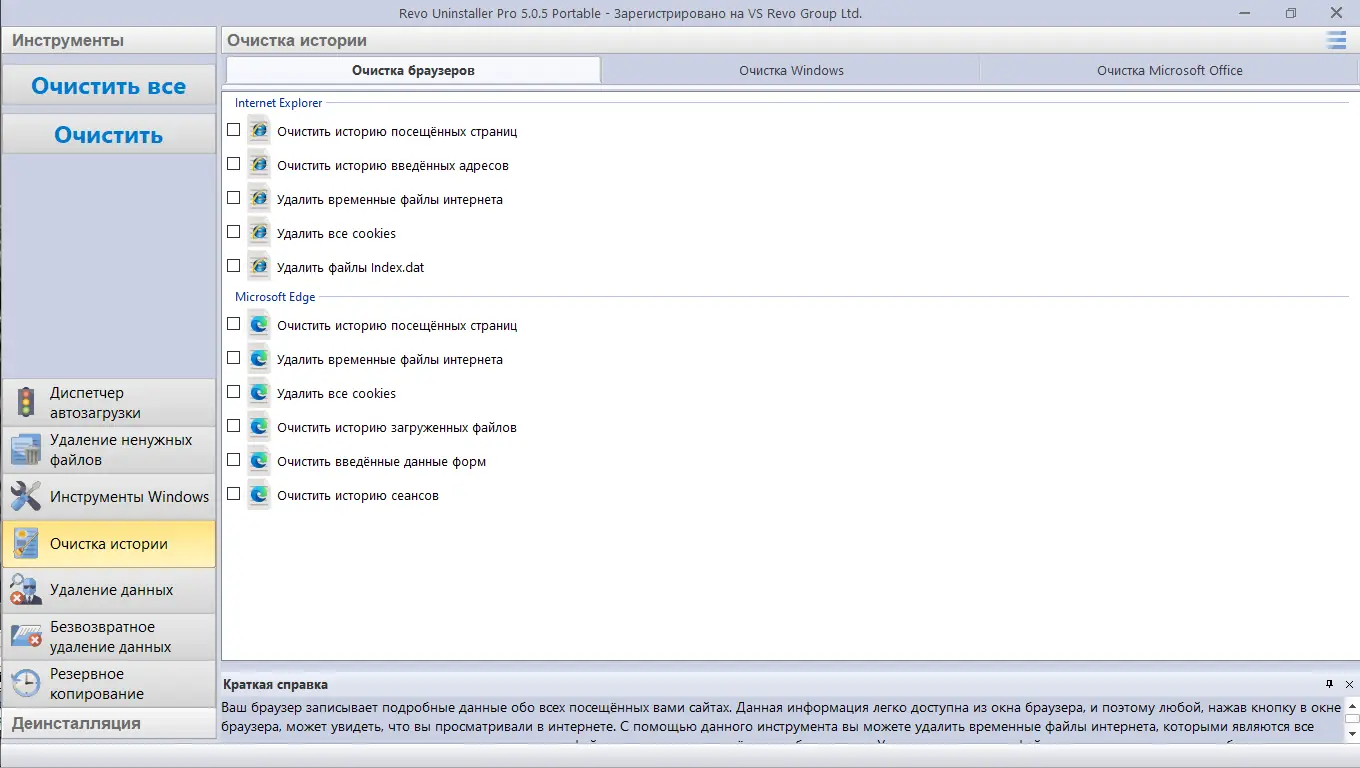This screenshot has height=768, width=1360.
Task: Switch to the Очистка Windows tab
Action: click(789, 70)
